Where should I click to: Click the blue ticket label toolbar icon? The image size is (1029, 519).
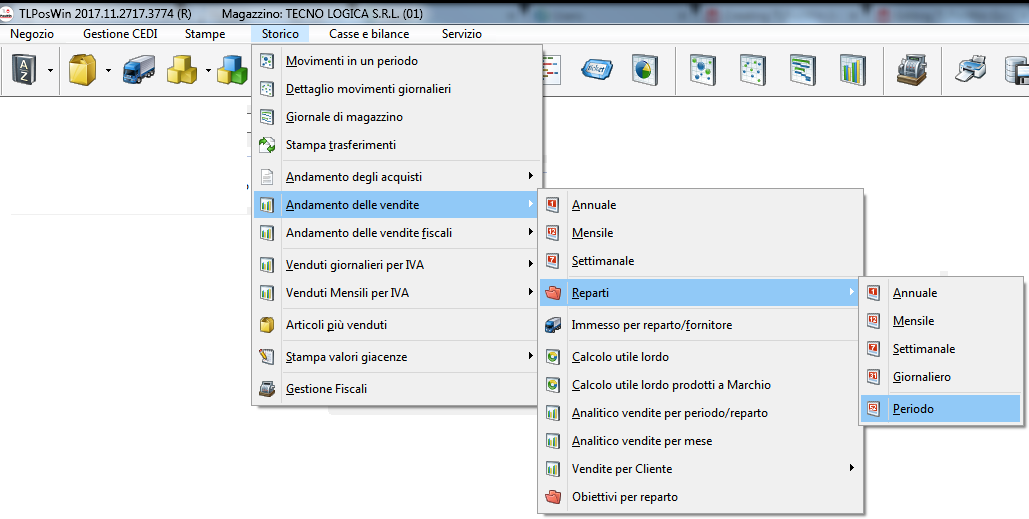[x=597, y=70]
